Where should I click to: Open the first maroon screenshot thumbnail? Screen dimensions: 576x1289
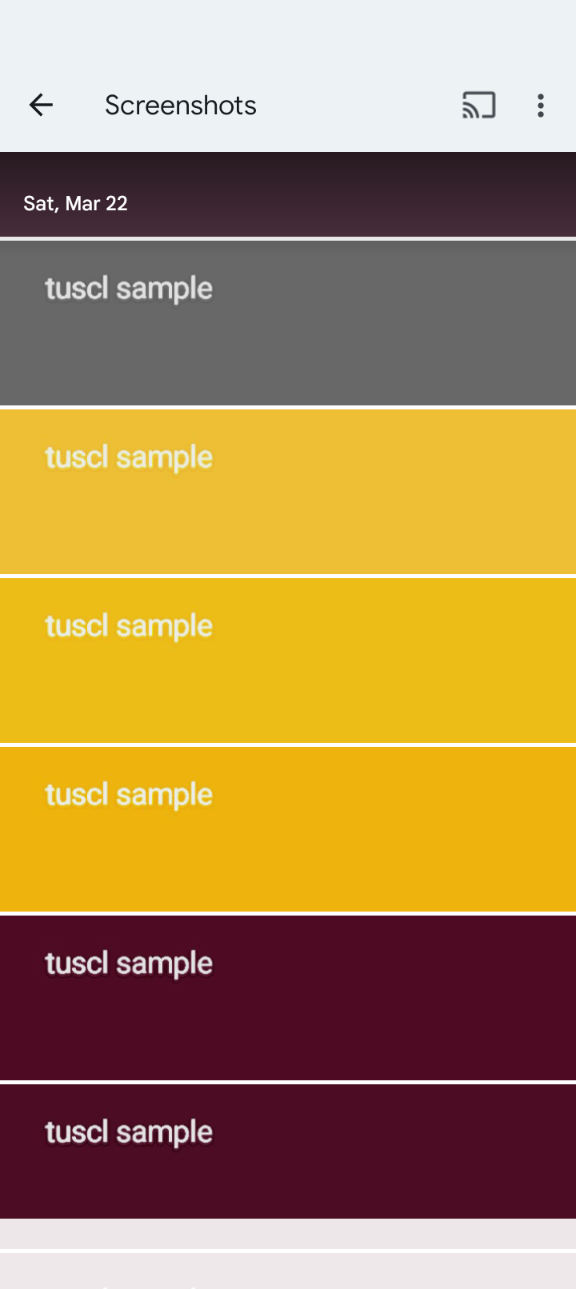pyautogui.click(x=288, y=998)
